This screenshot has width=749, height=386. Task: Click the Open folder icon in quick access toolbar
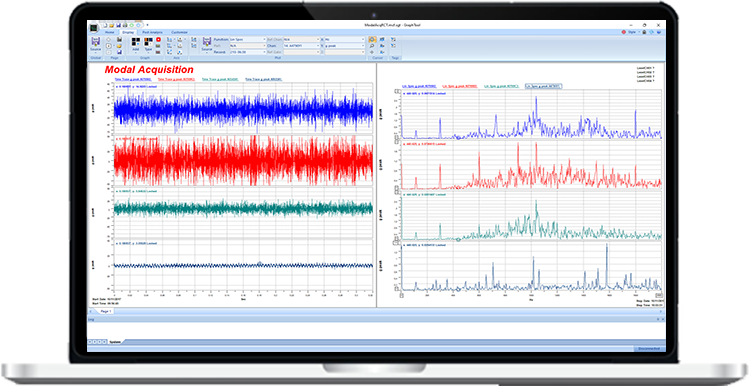pos(111,25)
